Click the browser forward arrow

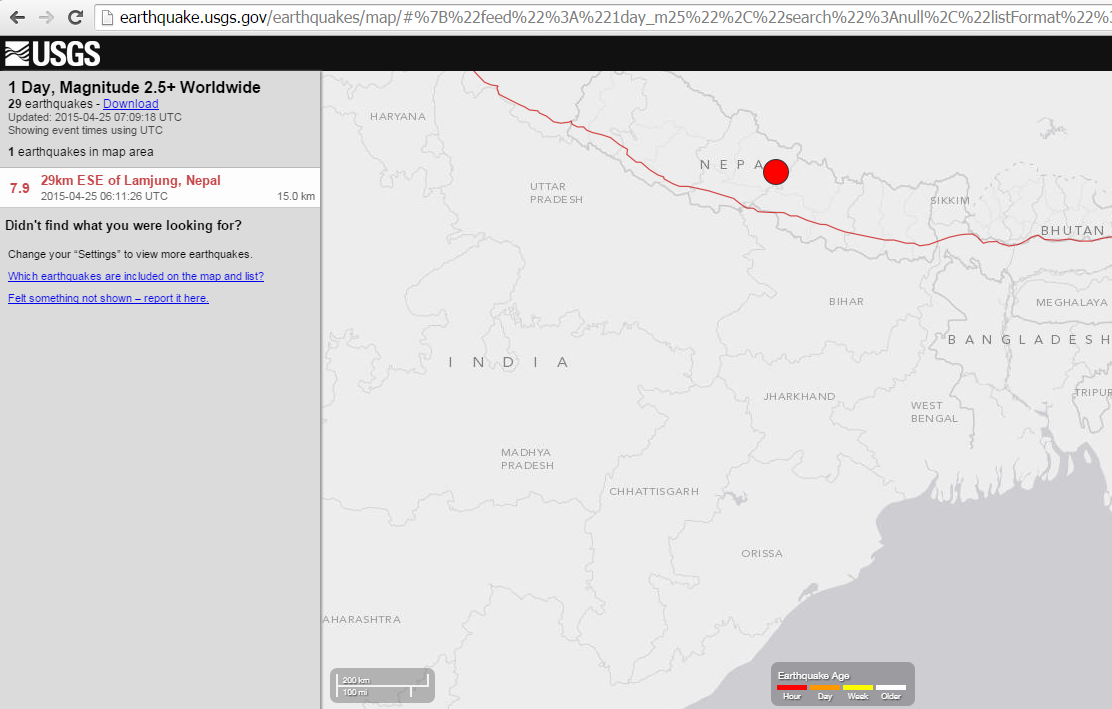(x=46, y=17)
